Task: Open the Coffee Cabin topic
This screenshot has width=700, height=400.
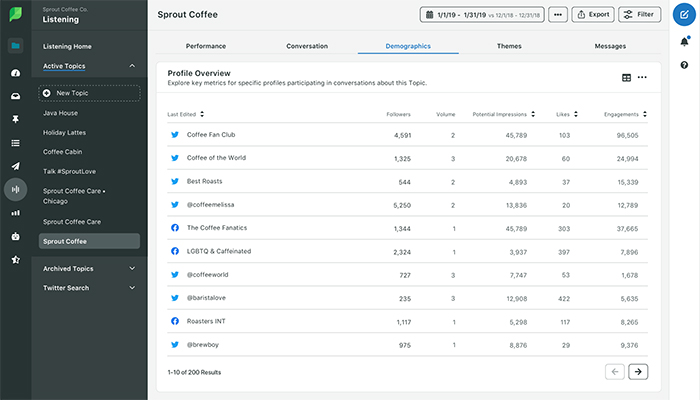Action: point(62,152)
